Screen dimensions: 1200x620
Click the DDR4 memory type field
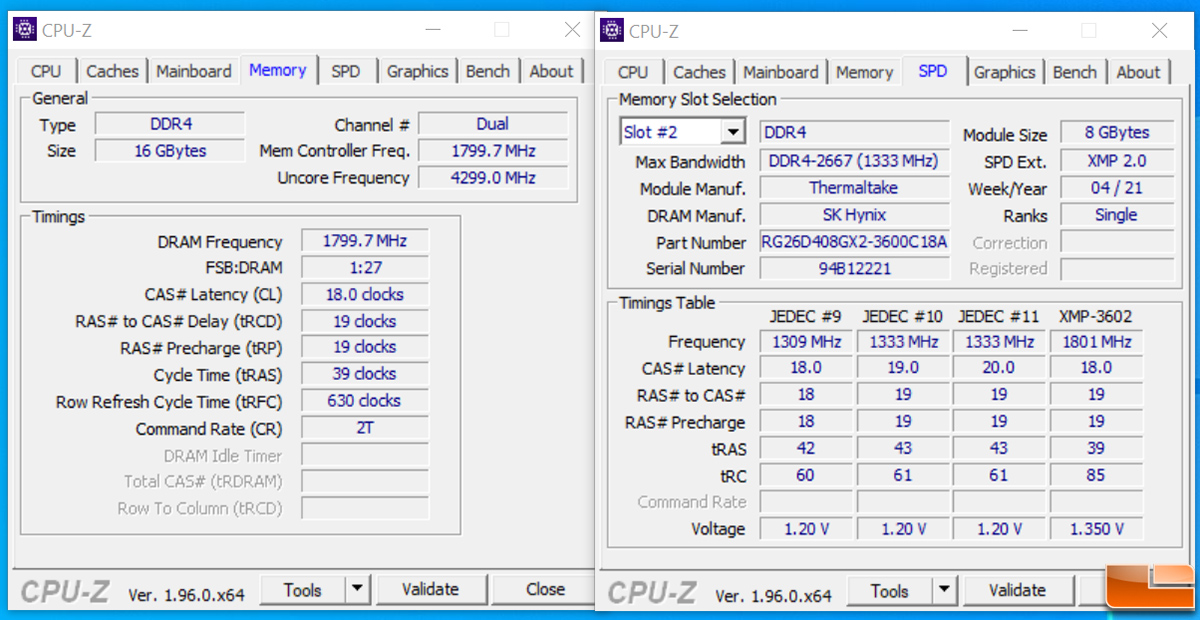click(x=170, y=124)
